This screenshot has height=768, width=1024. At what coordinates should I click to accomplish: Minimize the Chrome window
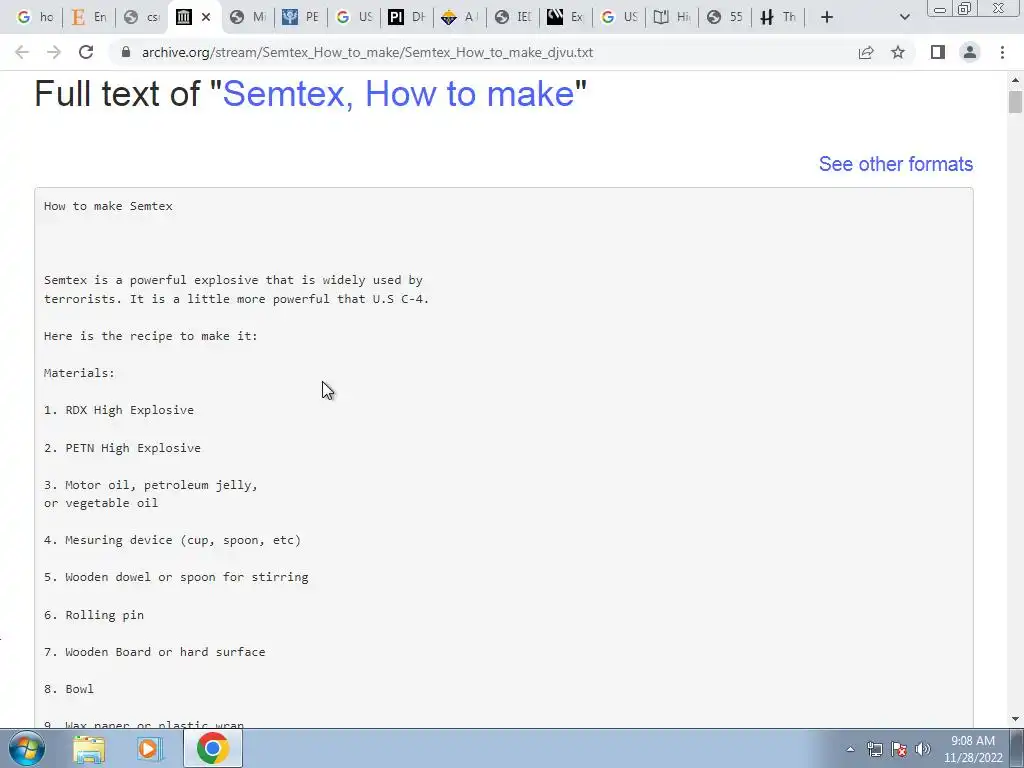[x=940, y=9]
